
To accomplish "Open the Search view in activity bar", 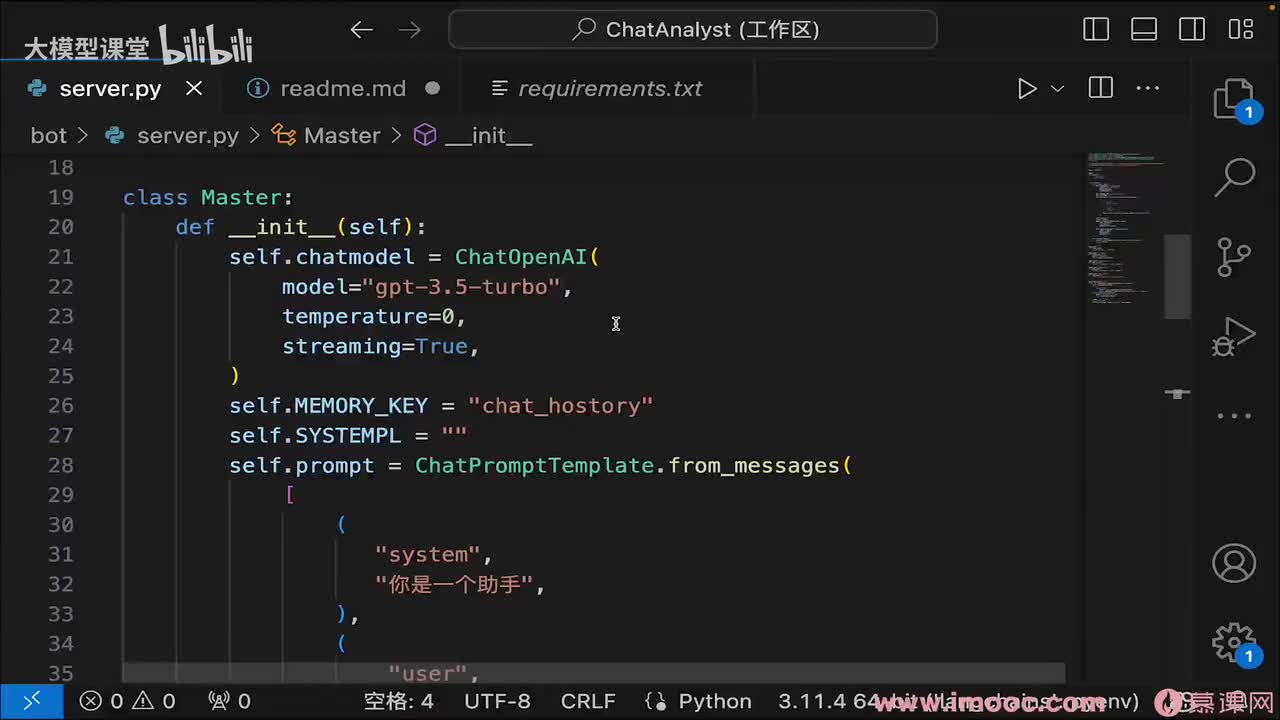I will coord(1235,177).
